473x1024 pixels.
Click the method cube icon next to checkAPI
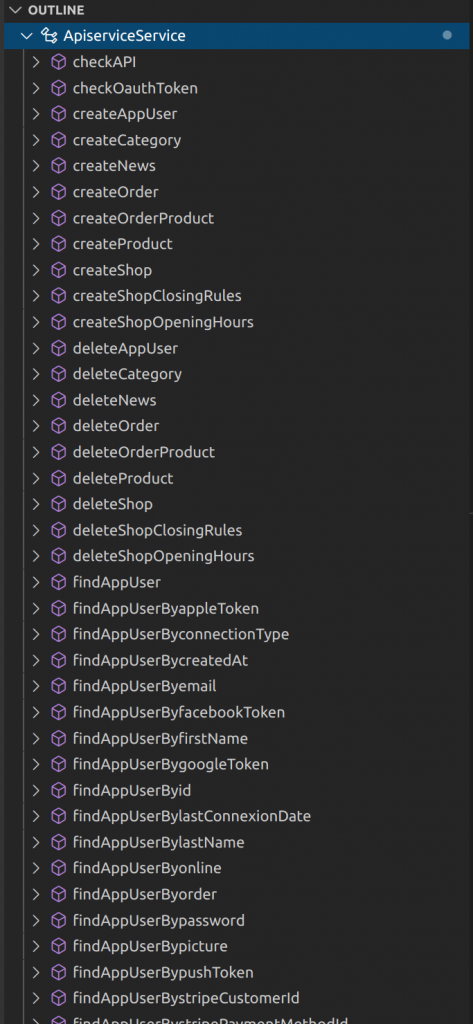click(x=59, y=62)
